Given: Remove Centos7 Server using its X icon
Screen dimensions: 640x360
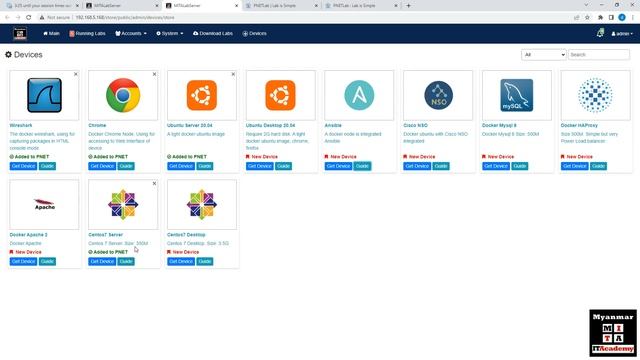Looking at the screenshot, I should [x=154, y=184].
